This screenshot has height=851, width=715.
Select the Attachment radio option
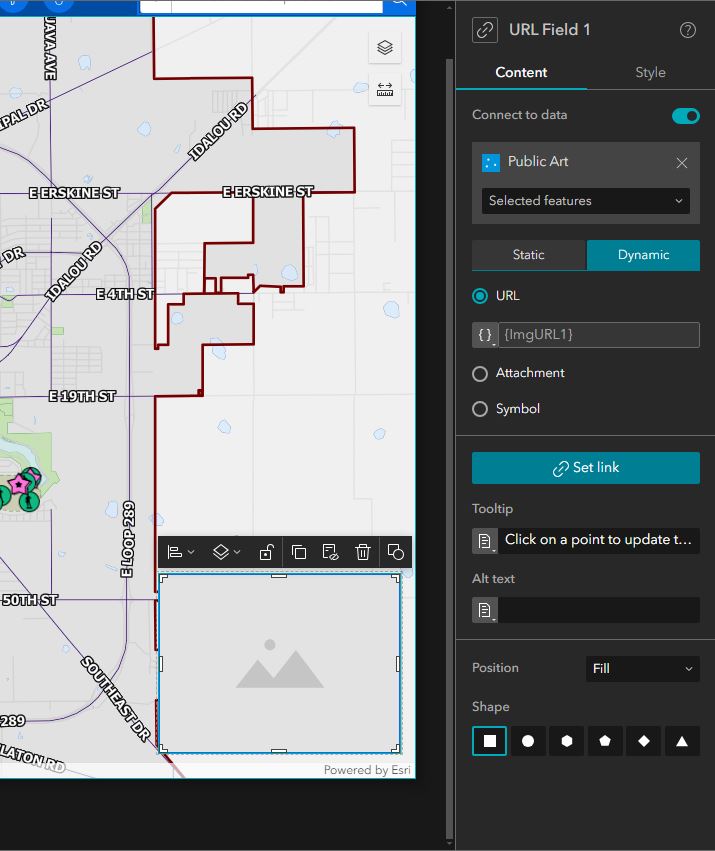coord(480,373)
